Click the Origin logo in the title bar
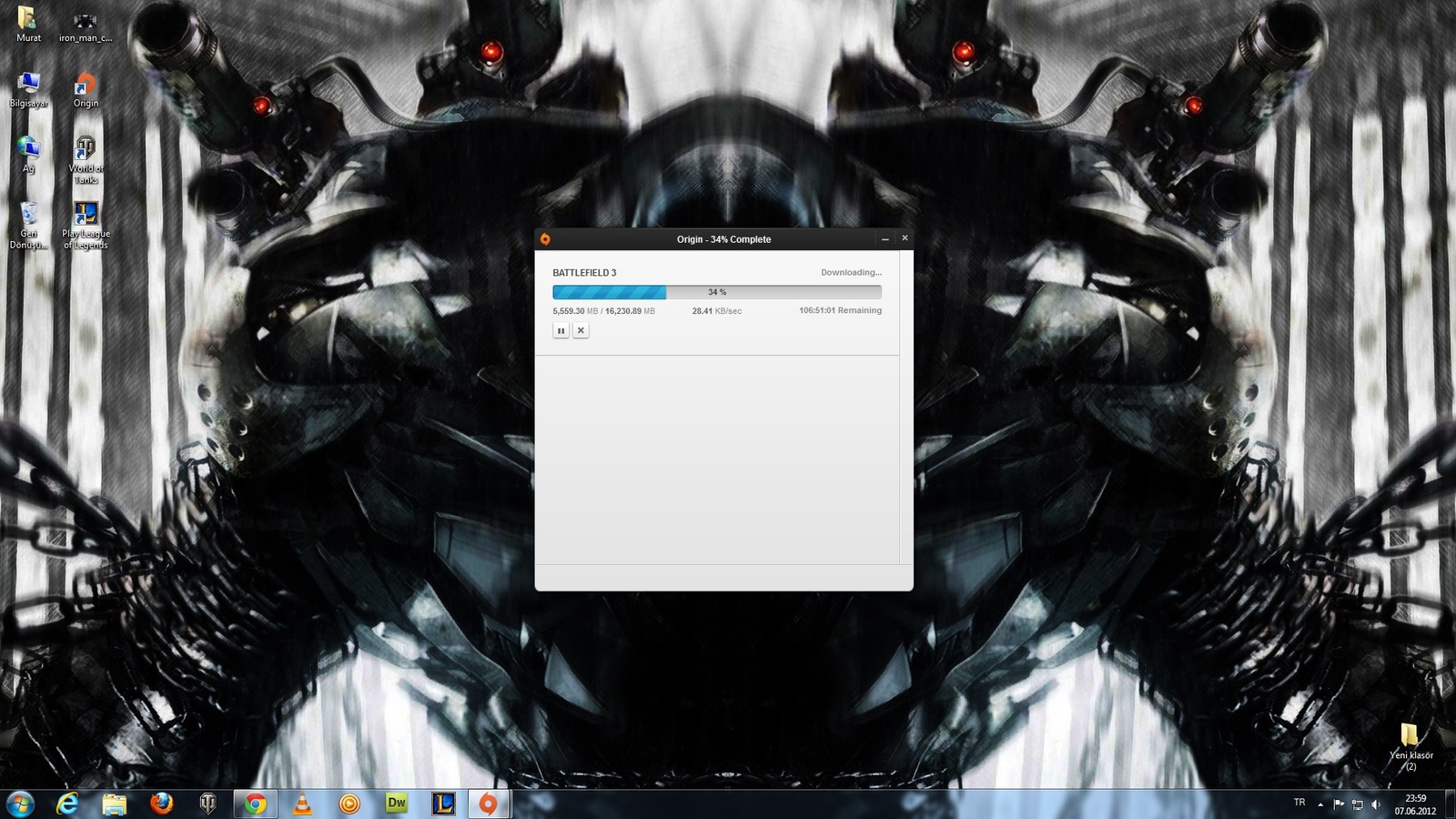The image size is (1456, 819). tap(545, 239)
